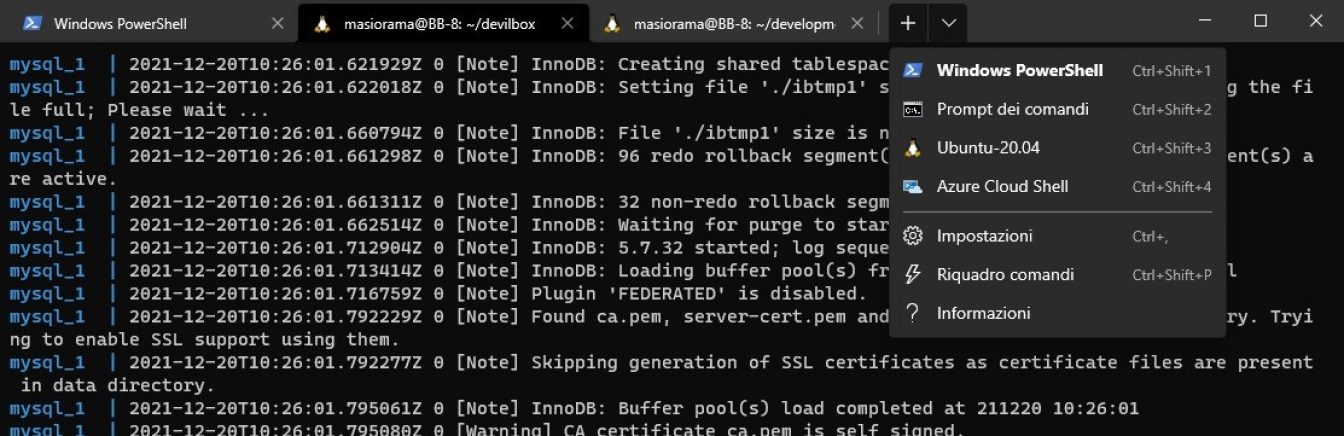Click Azure Cloud Shell icon in menu
This screenshot has height=436, width=1344.
[x=912, y=187]
